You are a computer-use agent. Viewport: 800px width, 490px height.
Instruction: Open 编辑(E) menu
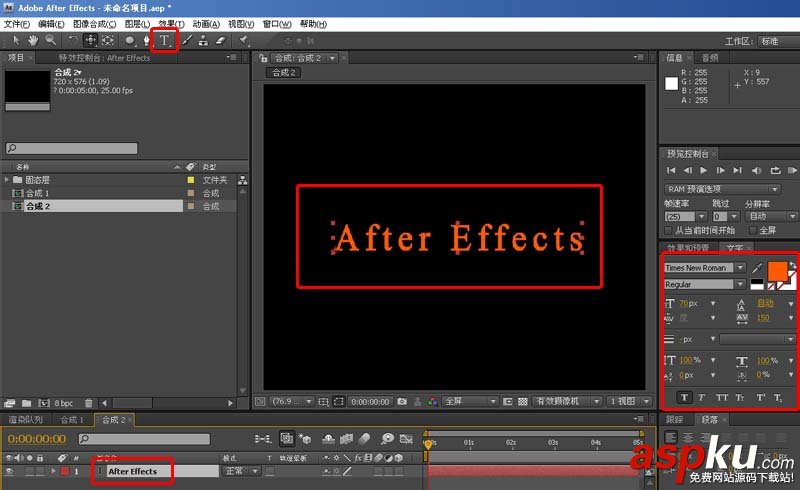click(x=52, y=24)
